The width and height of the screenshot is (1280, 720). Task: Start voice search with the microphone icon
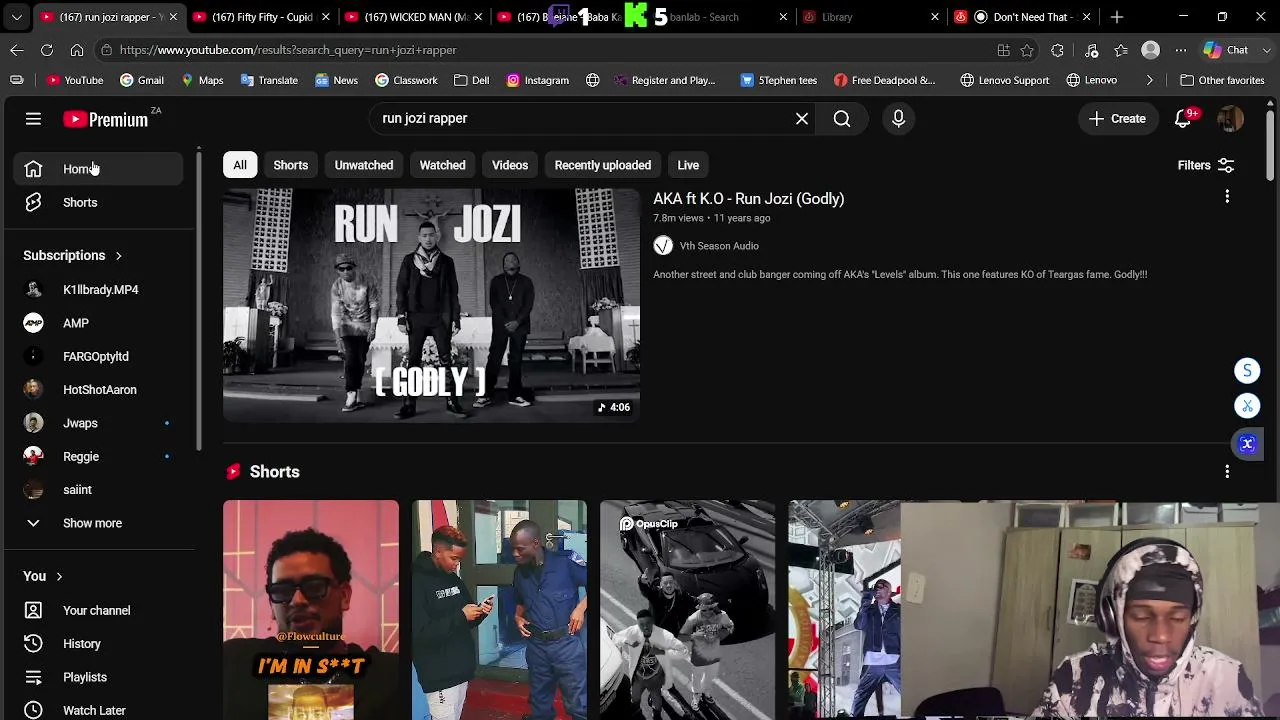click(898, 118)
